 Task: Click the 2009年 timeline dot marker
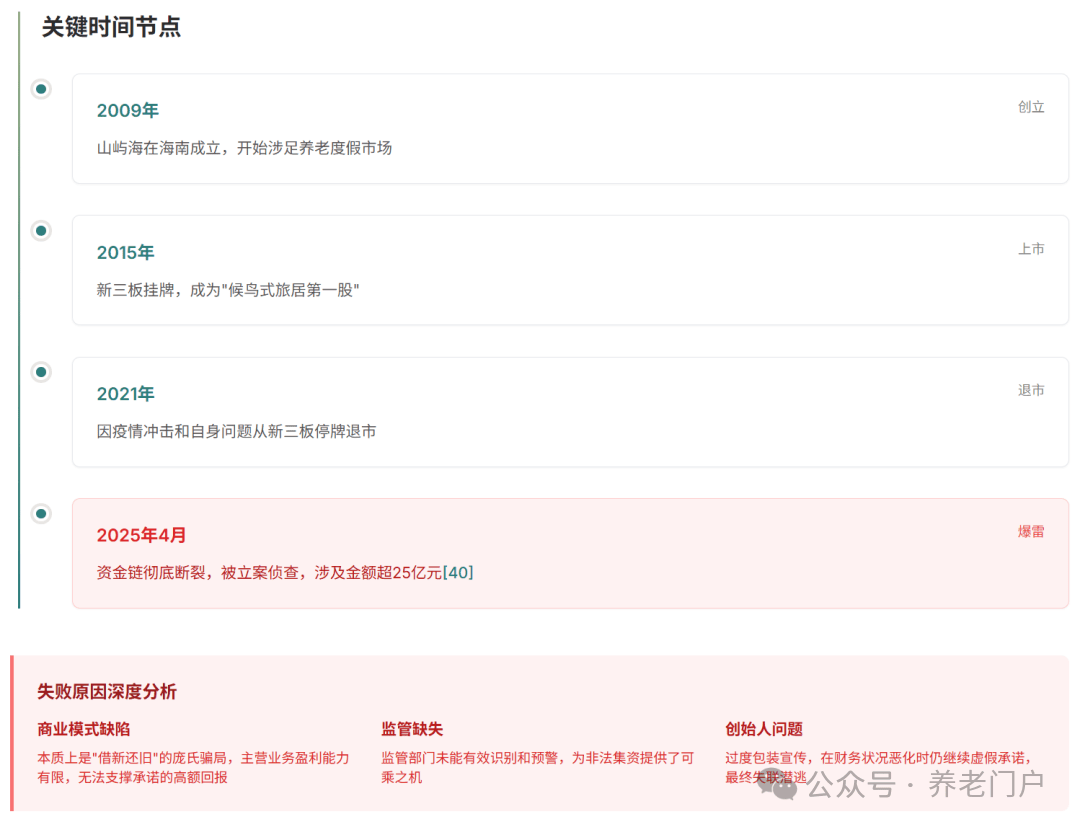tap(41, 89)
